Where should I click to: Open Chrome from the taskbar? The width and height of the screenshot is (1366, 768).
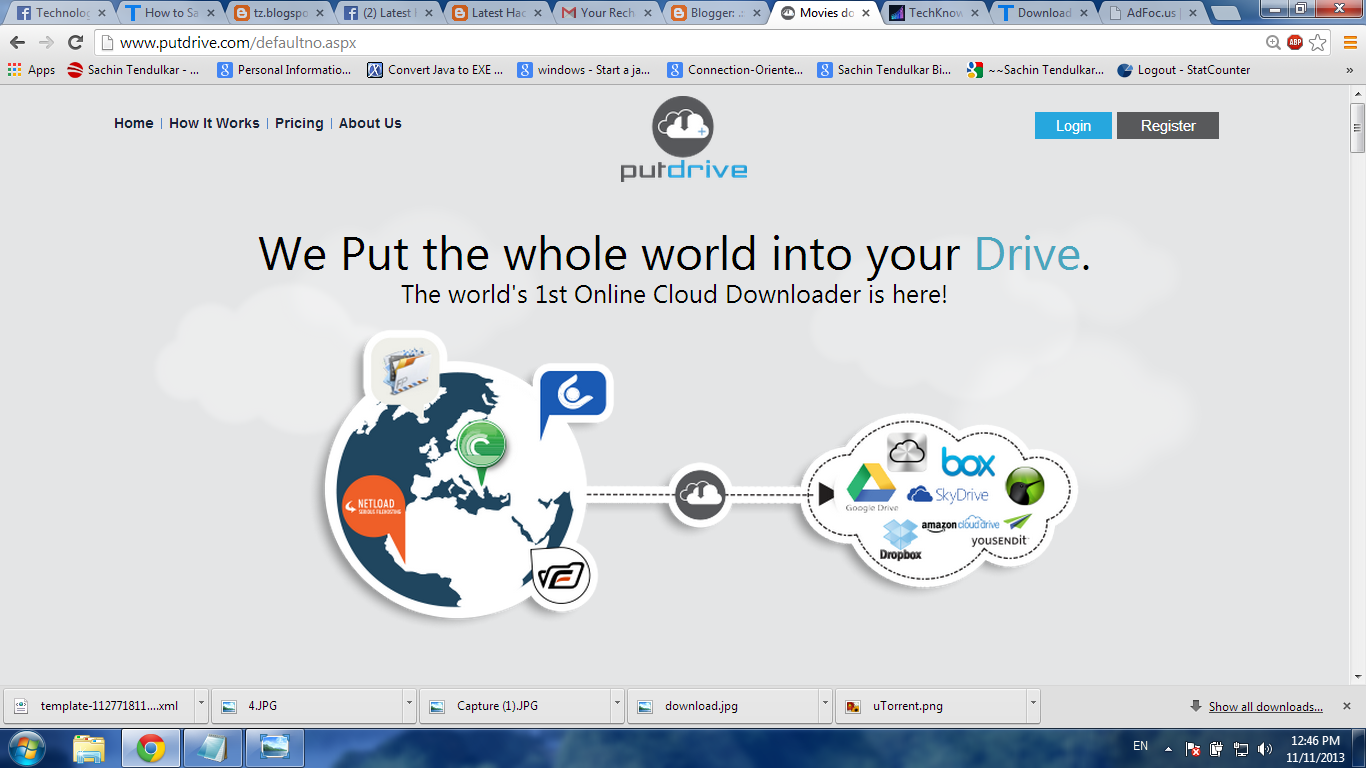coord(150,747)
